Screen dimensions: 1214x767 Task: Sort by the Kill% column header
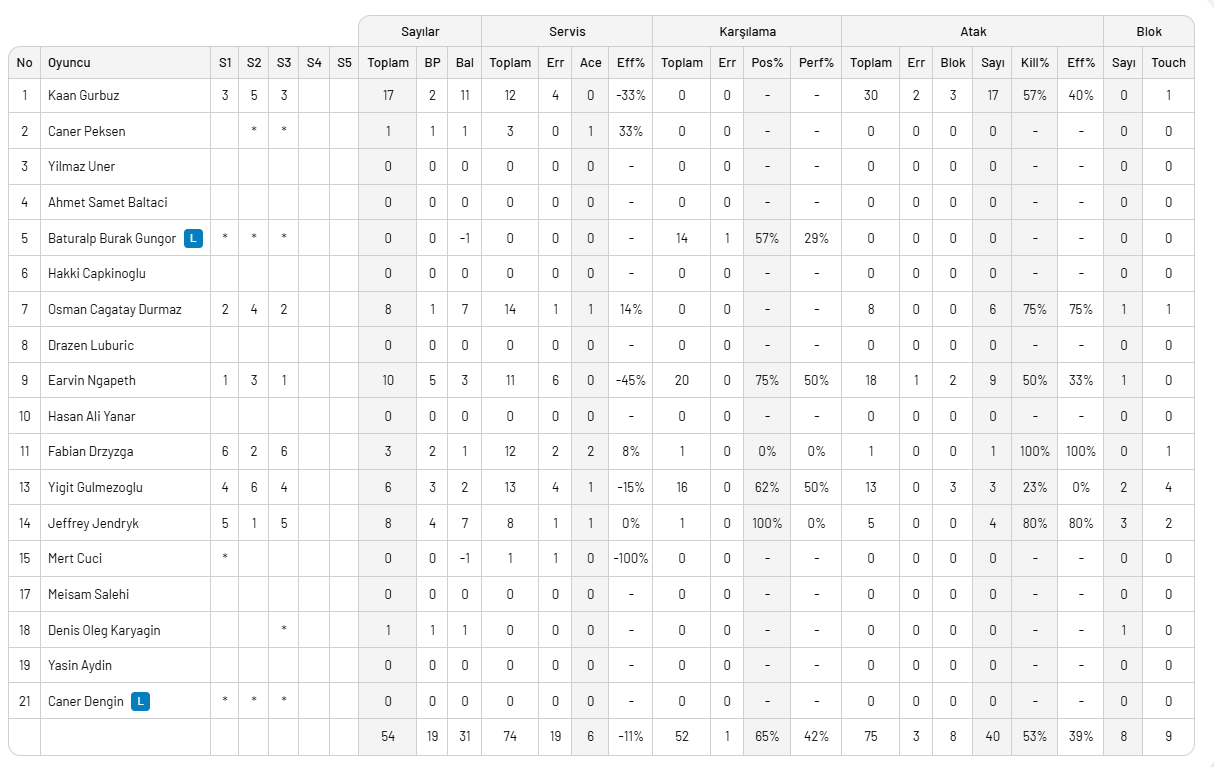[x=1035, y=63]
